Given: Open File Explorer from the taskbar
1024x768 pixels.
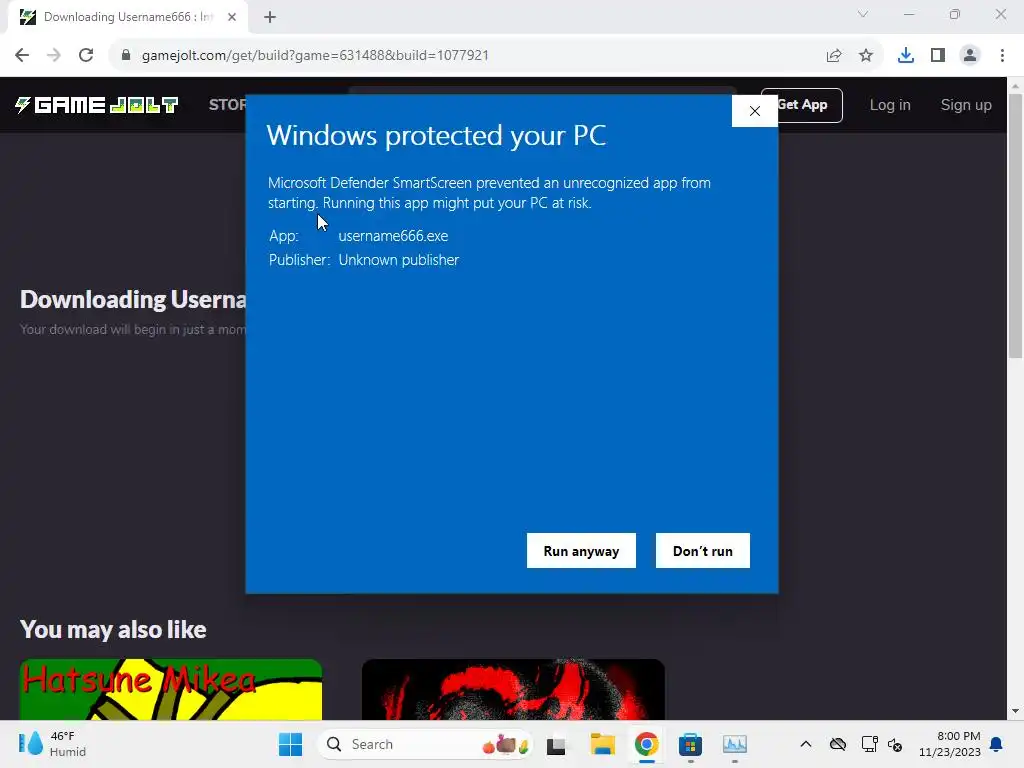Looking at the screenshot, I should coord(602,744).
